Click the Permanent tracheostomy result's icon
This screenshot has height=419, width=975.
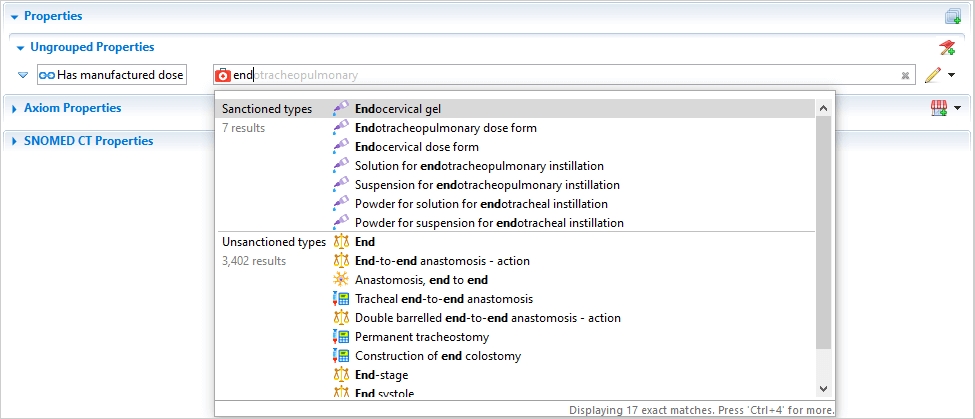(x=341, y=337)
